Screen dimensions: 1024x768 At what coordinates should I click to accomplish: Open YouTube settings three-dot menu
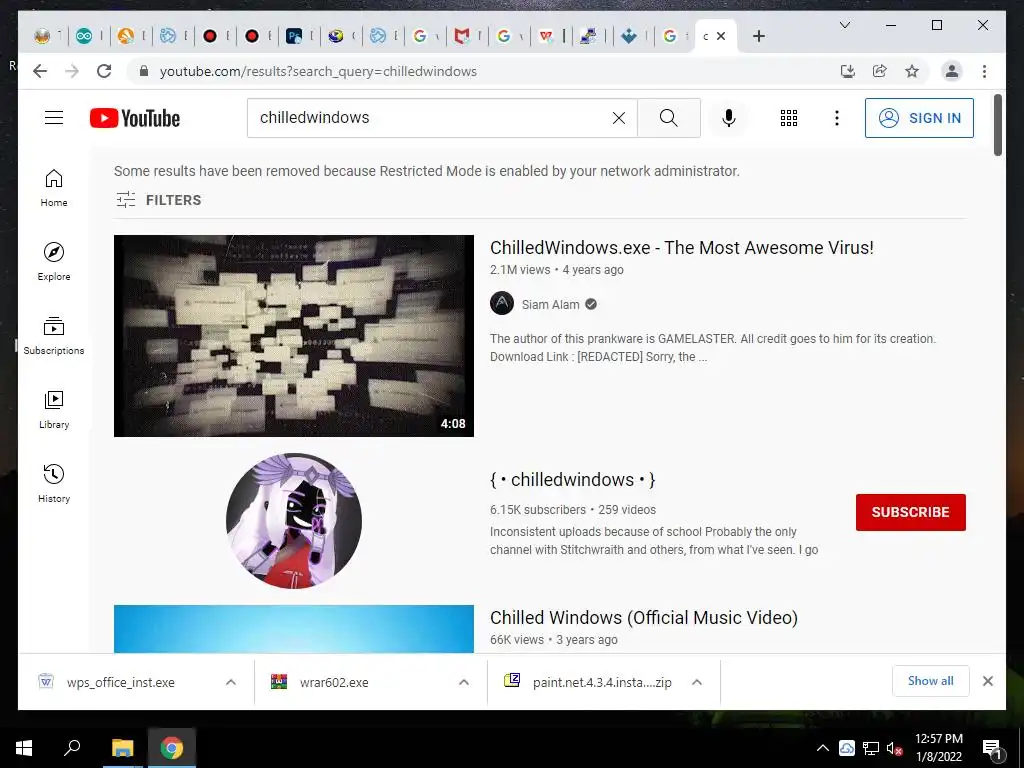click(x=837, y=118)
